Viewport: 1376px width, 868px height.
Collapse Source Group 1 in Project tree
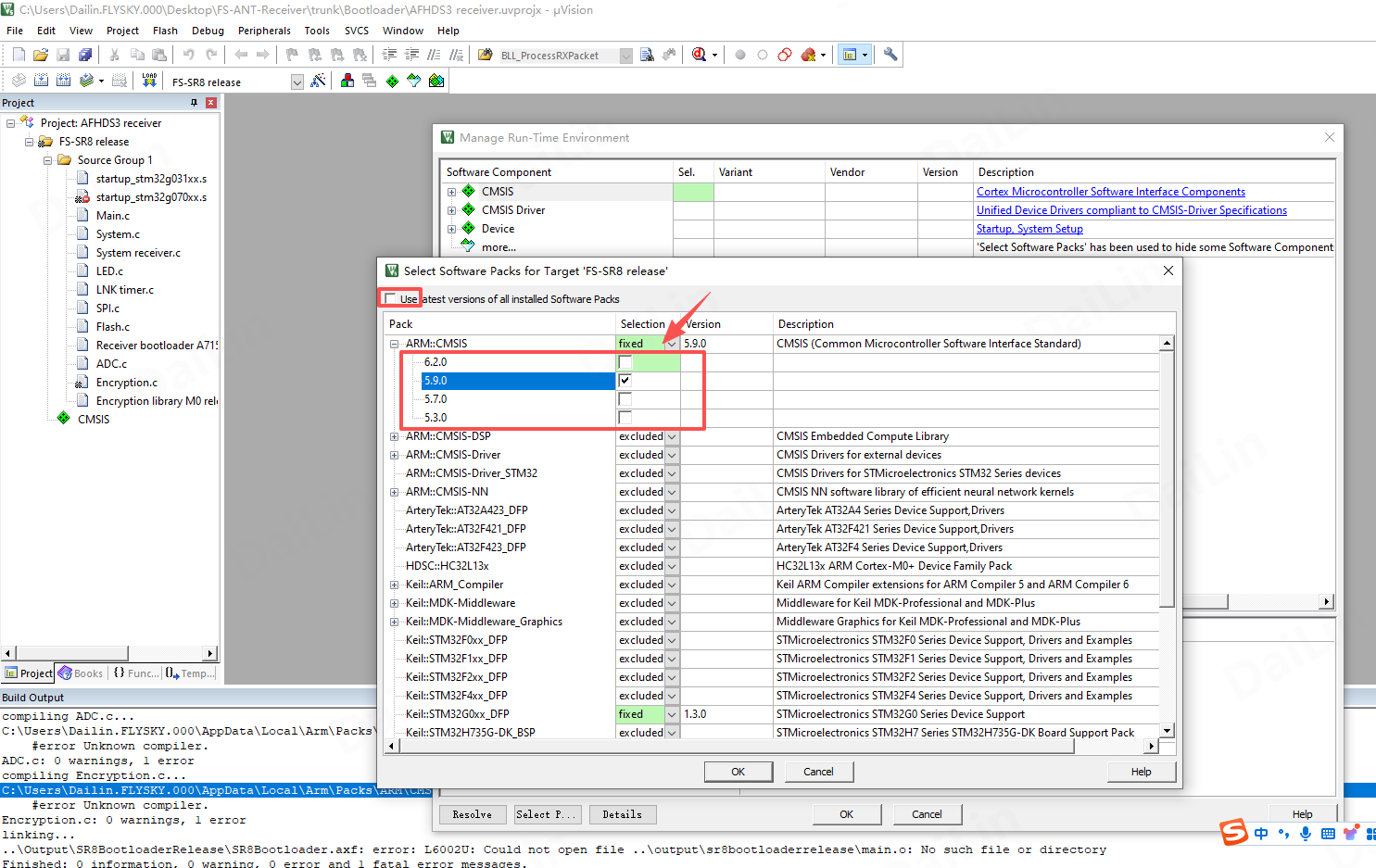48,160
